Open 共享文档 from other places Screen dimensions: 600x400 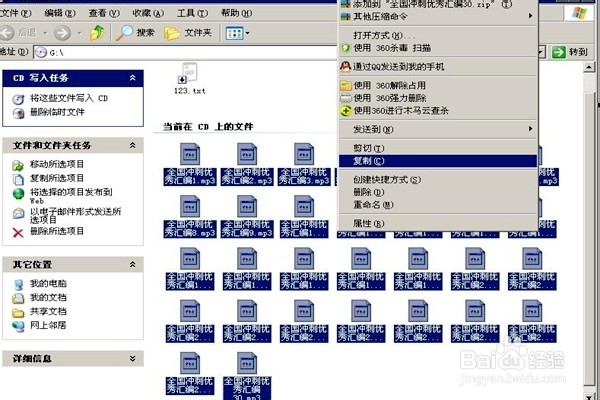click(48, 312)
